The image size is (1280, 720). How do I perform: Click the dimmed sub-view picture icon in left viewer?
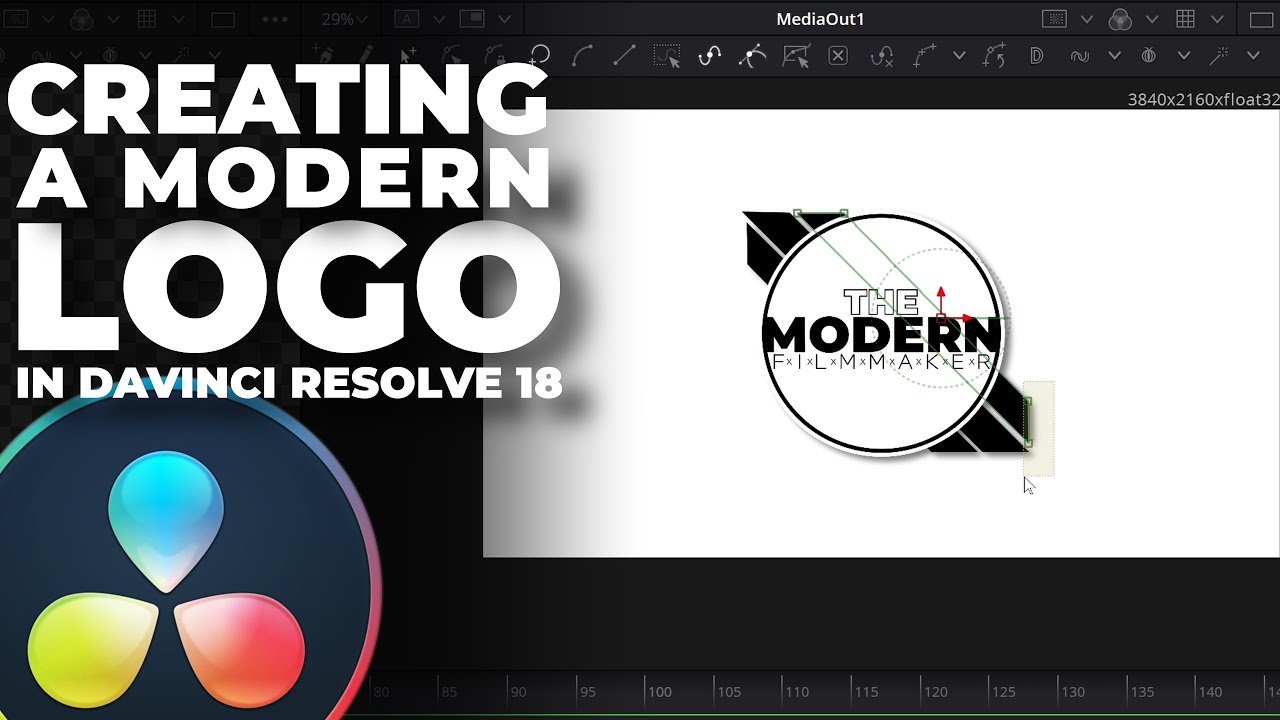click(471, 19)
